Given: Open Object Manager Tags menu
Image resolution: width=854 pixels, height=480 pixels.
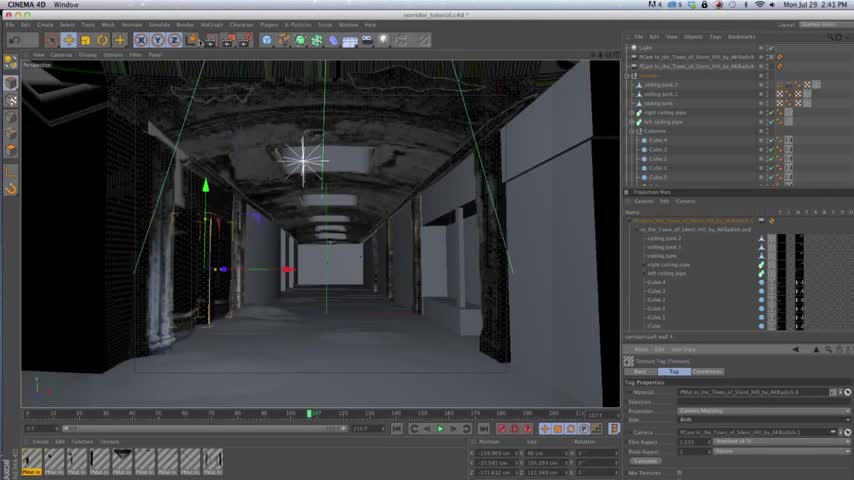Looking at the screenshot, I should pyautogui.click(x=716, y=37).
